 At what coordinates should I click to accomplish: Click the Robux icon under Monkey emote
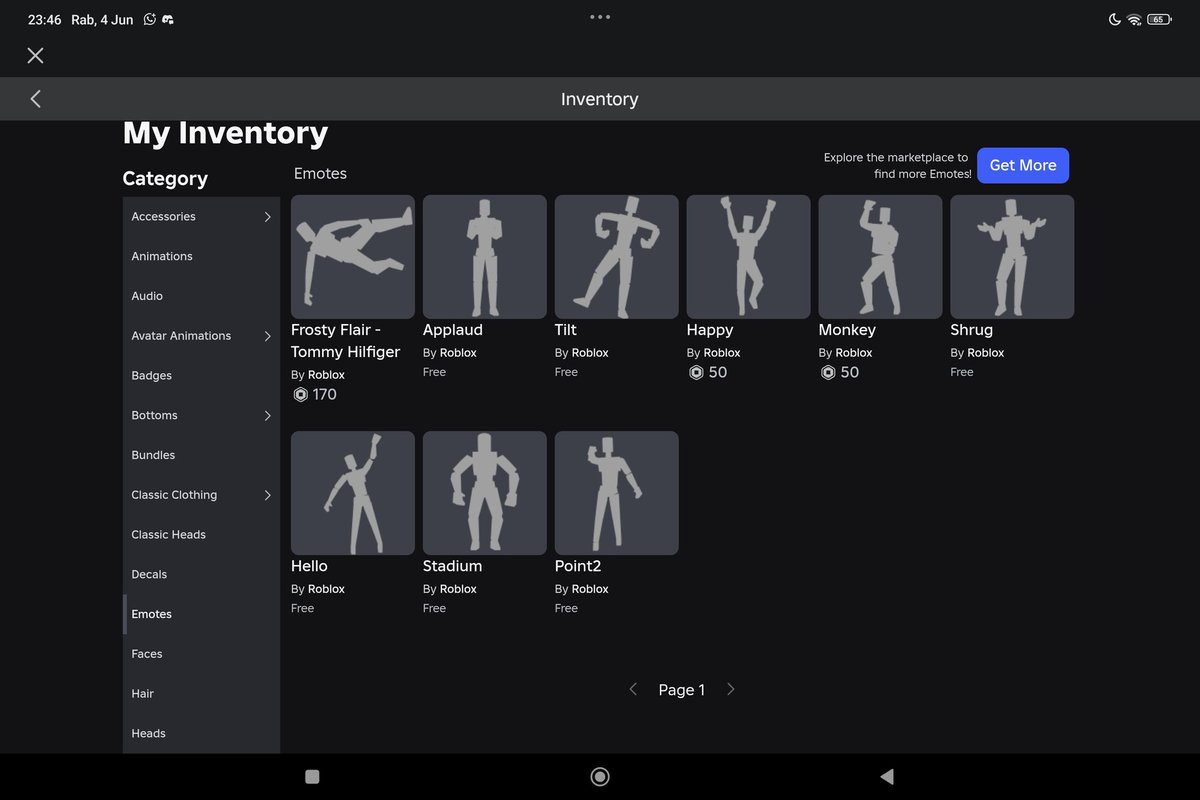coord(828,373)
